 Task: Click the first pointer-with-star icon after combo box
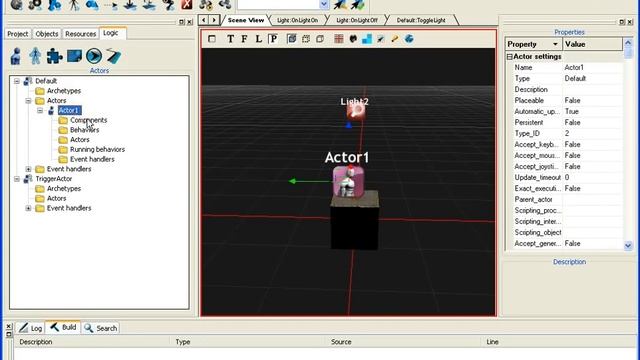pos(340,4)
